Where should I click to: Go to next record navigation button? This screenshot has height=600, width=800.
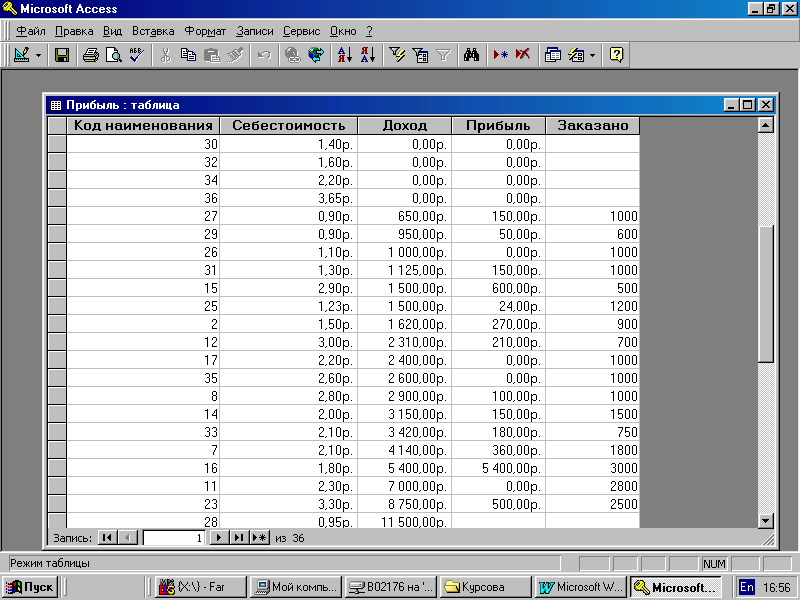(x=218, y=538)
